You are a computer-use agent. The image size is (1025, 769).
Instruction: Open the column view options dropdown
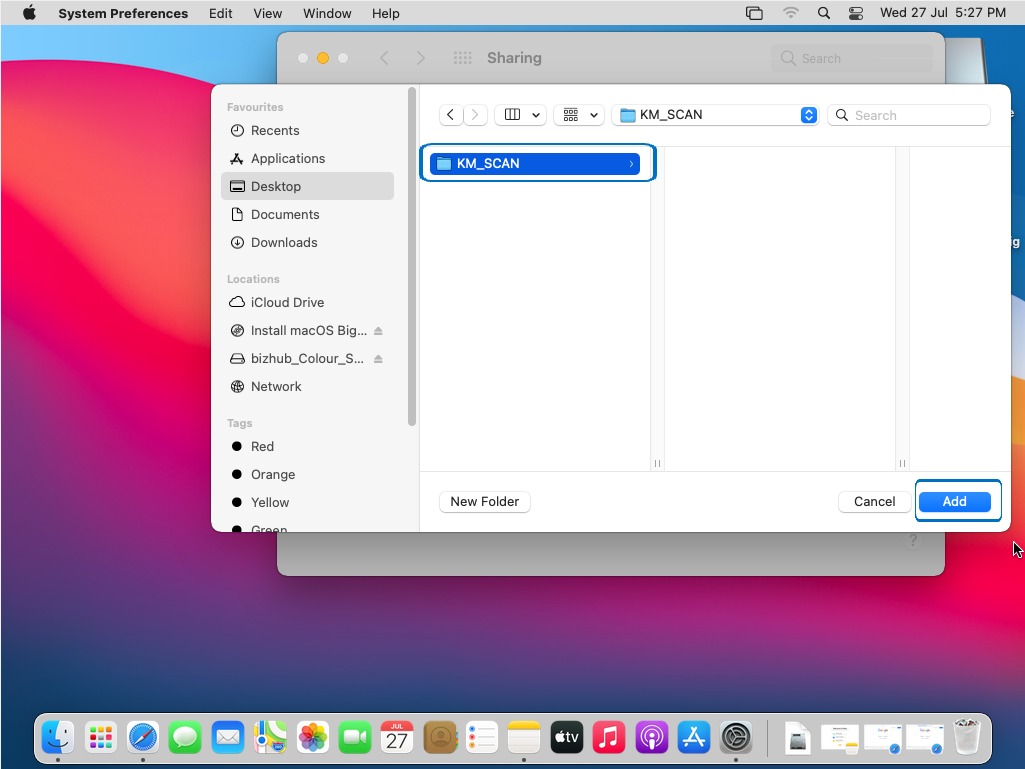tap(520, 115)
